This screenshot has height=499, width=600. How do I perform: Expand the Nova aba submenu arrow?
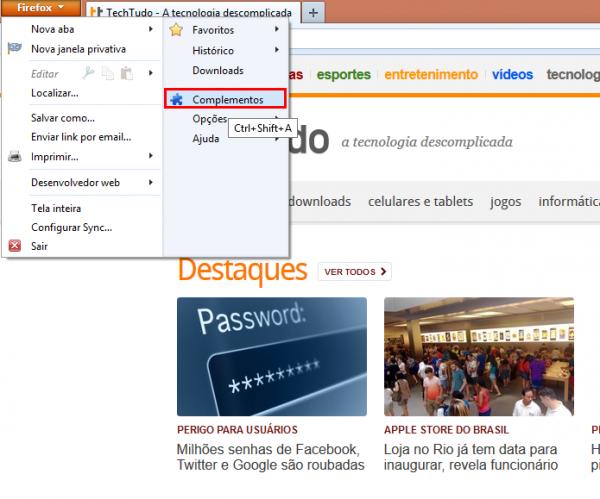(x=151, y=29)
